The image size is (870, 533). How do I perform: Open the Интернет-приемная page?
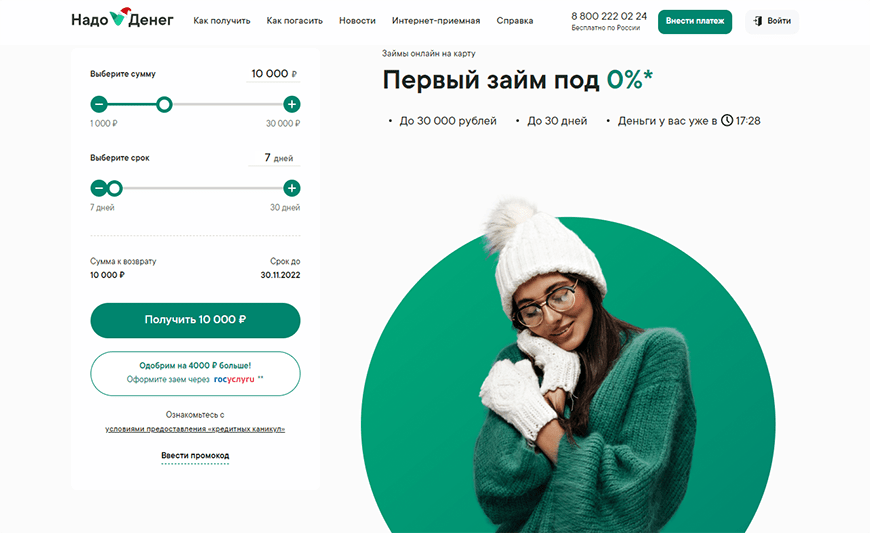point(436,21)
